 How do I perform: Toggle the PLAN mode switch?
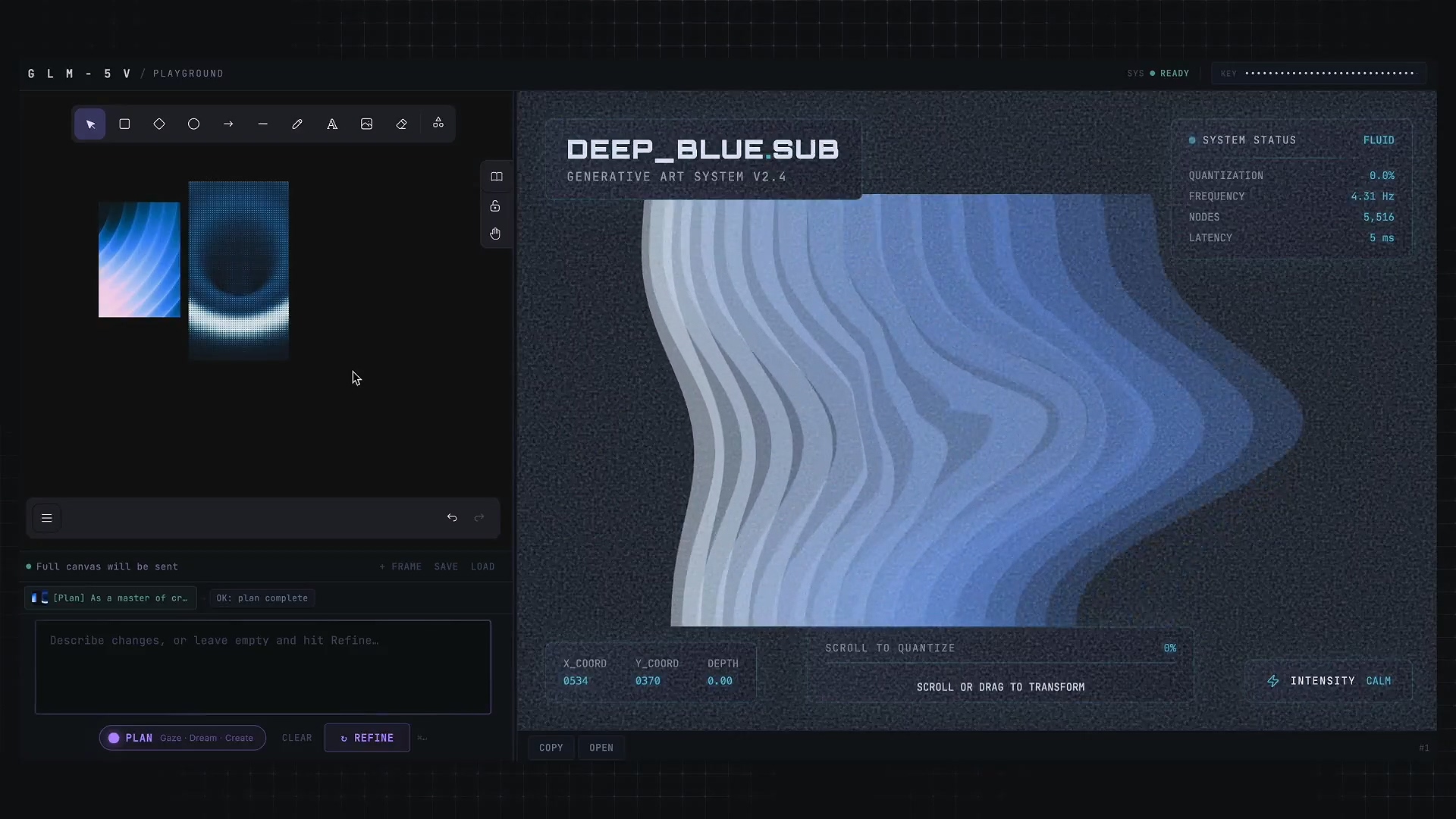click(115, 738)
